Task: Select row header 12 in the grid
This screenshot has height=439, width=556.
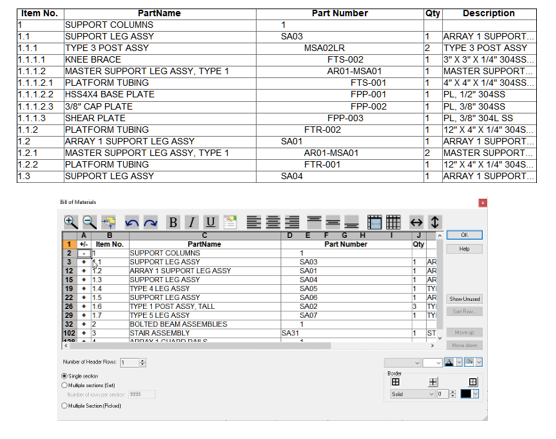Action: coord(69,271)
